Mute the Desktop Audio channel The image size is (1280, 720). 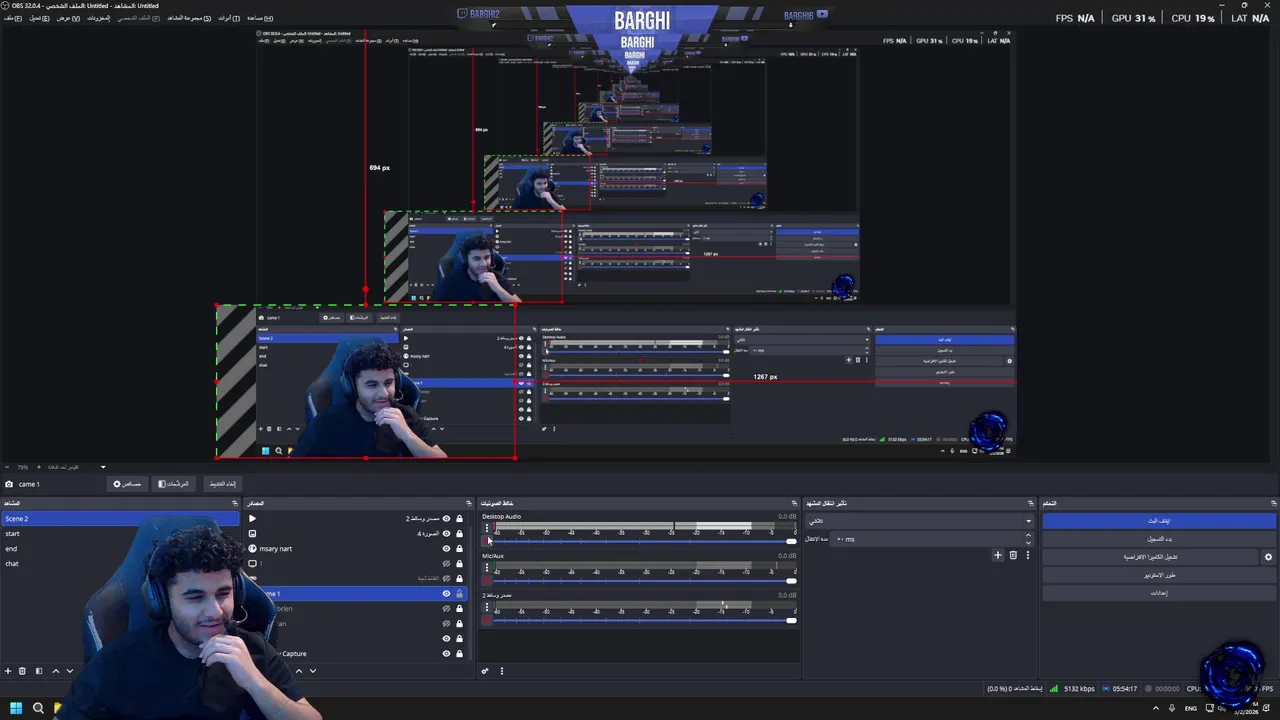click(x=488, y=541)
